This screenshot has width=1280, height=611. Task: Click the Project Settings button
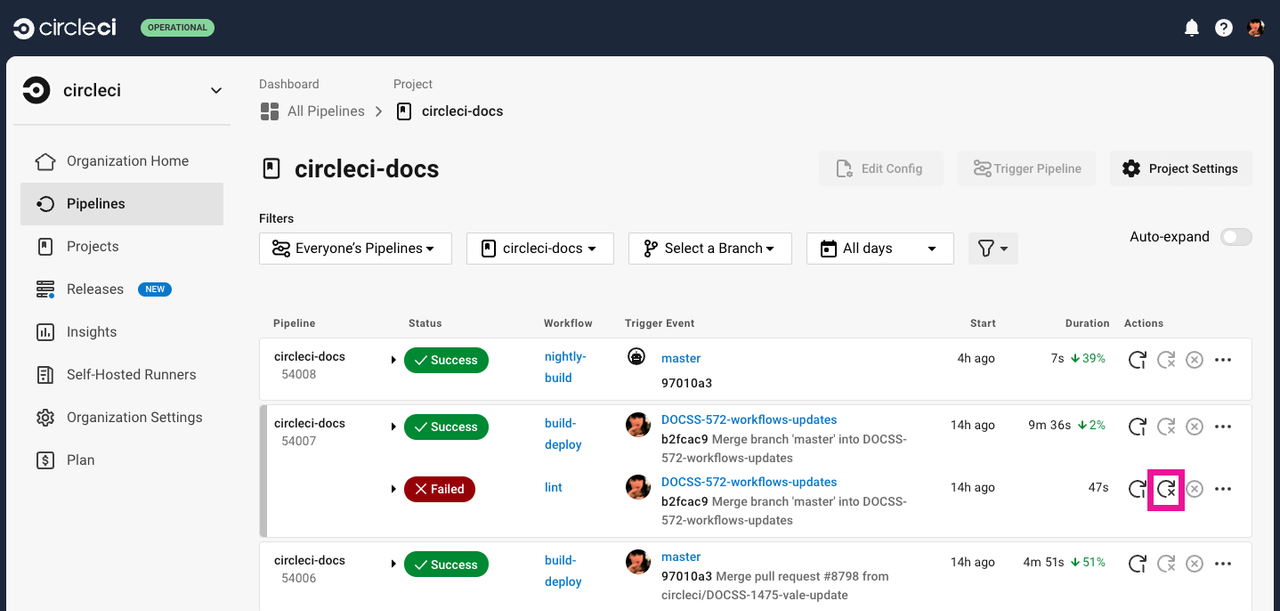1181,169
